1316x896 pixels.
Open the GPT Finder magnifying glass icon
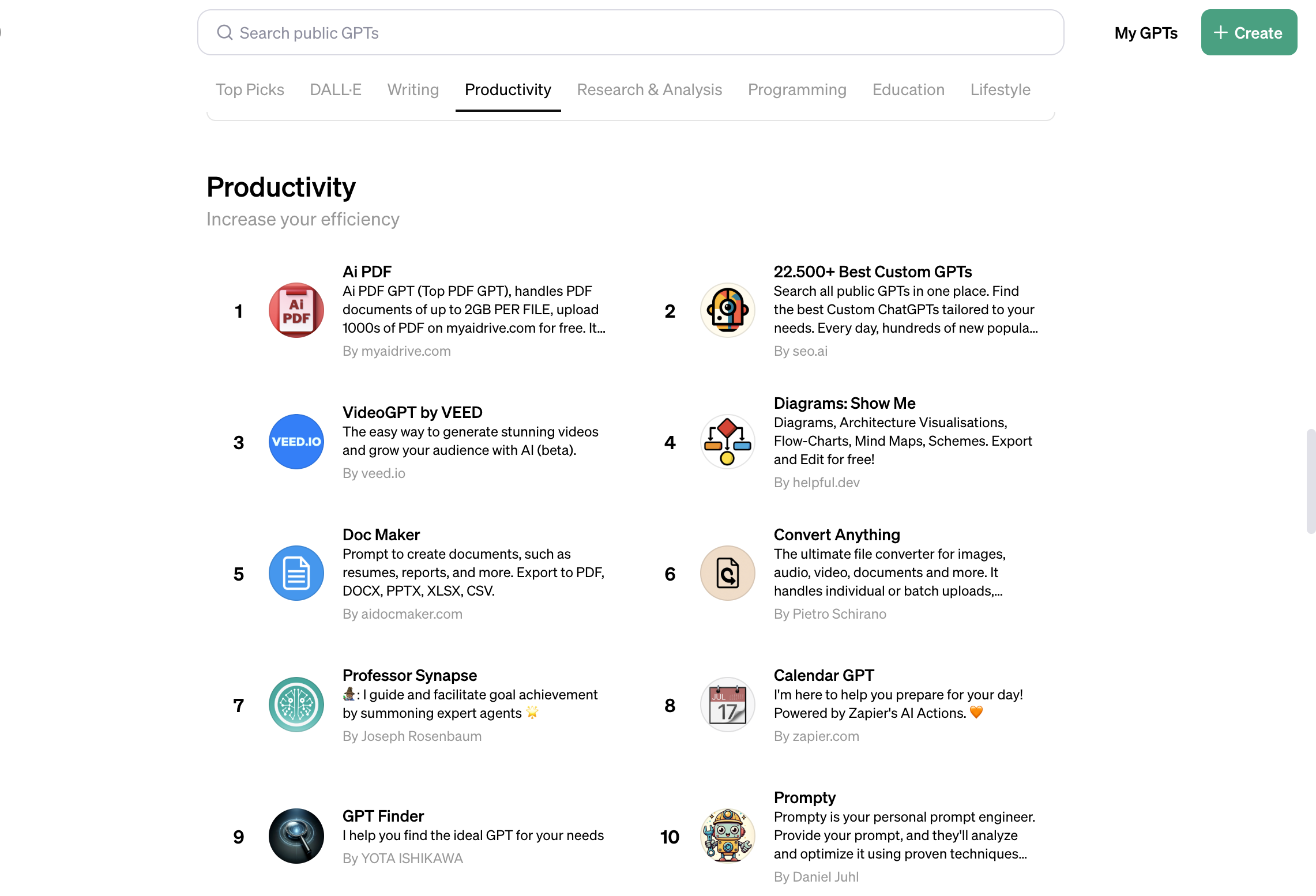click(296, 836)
